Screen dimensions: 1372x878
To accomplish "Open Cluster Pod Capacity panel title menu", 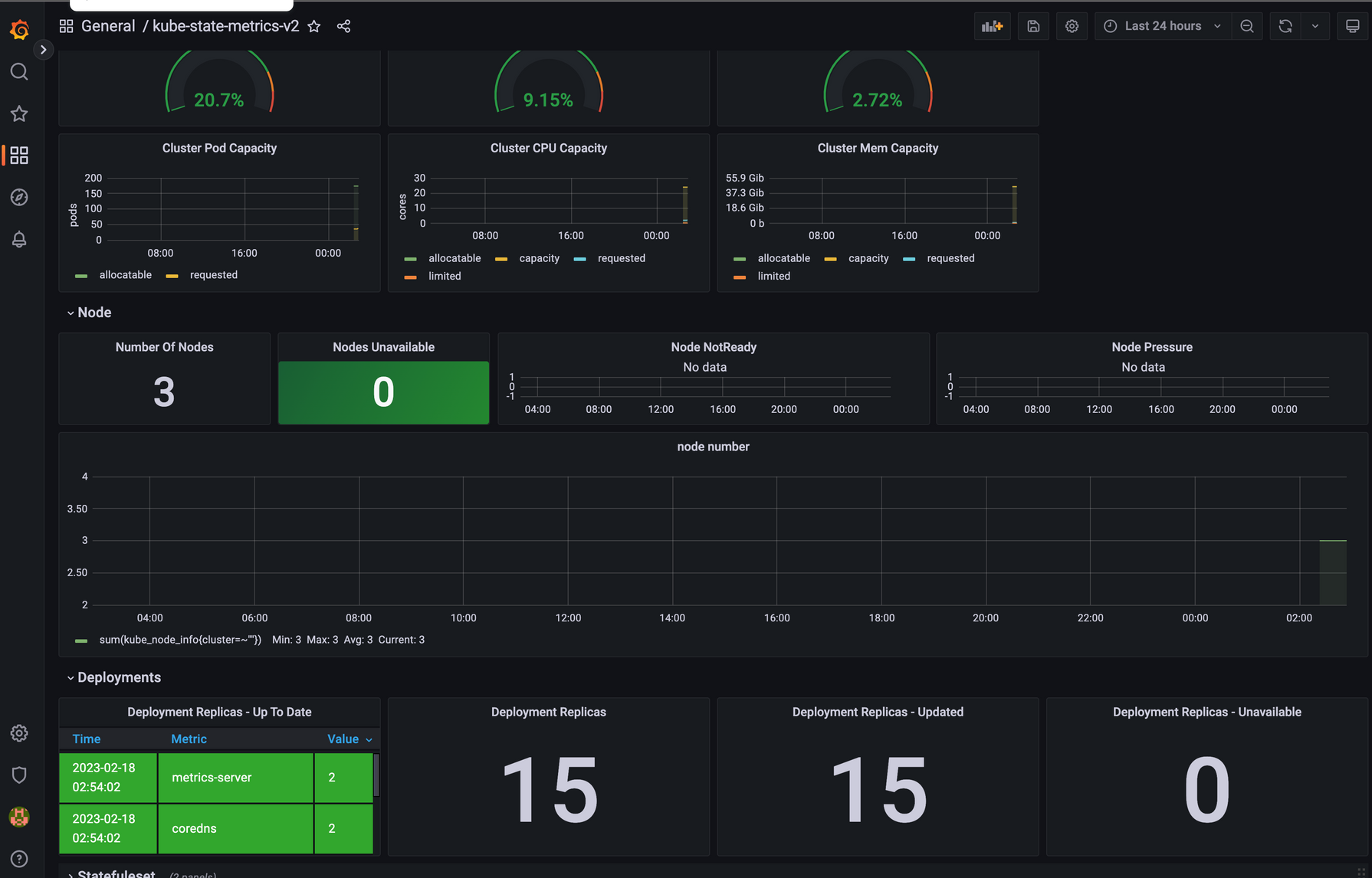I will click(x=219, y=148).
